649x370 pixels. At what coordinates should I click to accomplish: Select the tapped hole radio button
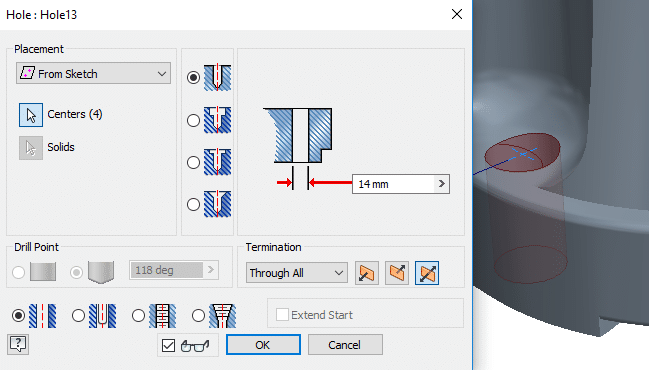coord(138,316)
